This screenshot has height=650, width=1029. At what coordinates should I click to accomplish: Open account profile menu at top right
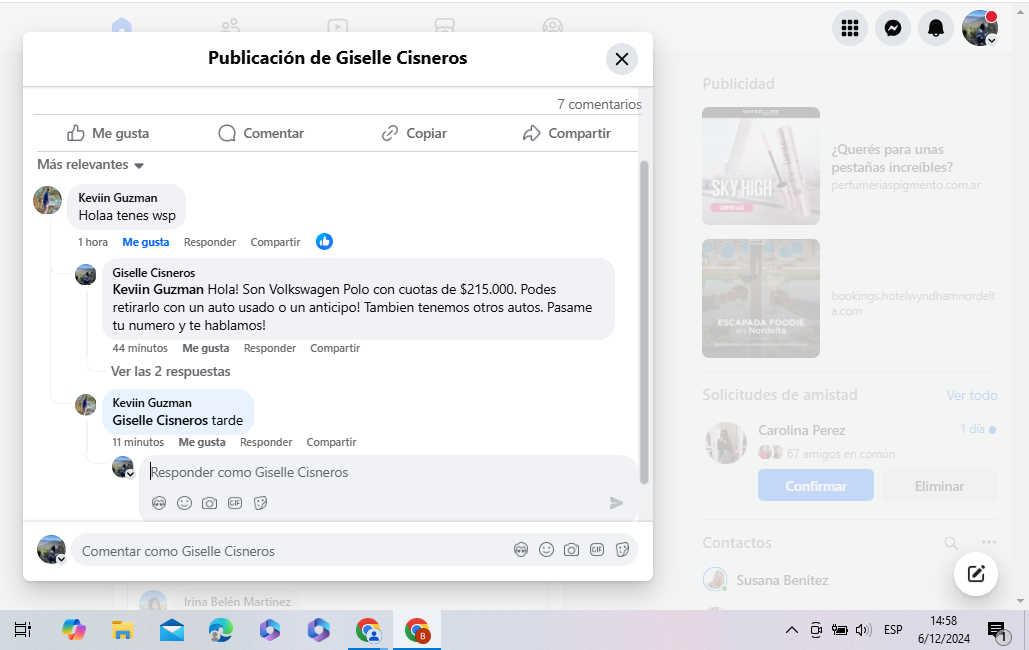coord(979,28)
